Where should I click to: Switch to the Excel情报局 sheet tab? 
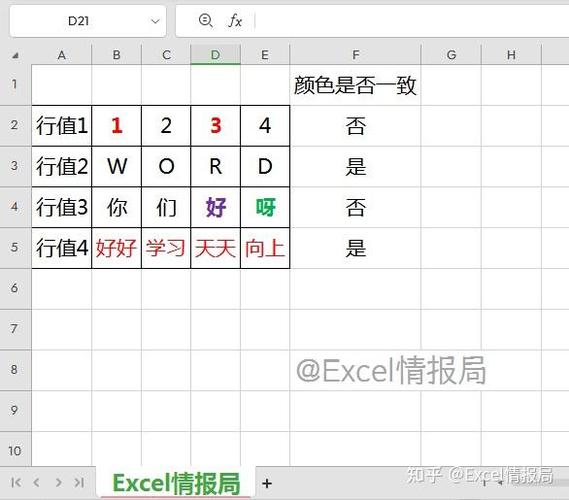coord(176,483)
